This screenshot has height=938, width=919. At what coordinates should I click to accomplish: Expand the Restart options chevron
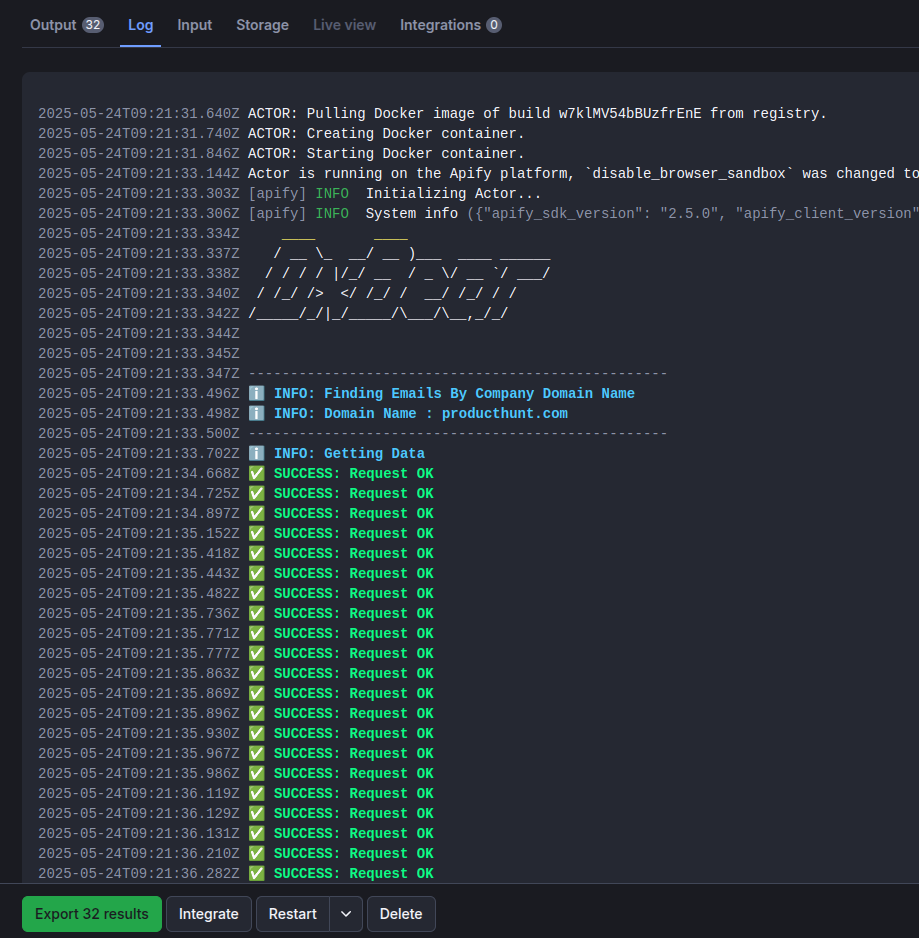tap(346, 913)
